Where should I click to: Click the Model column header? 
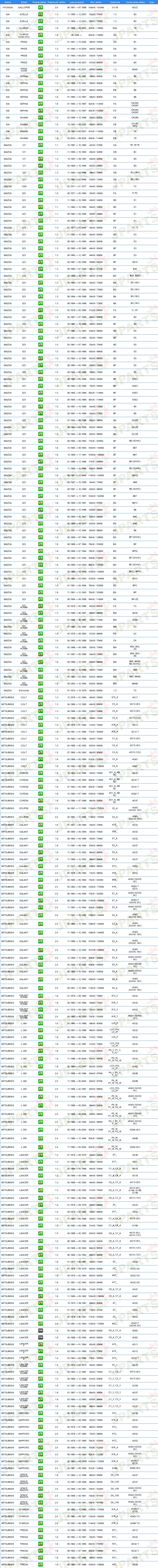[x=24, y=2]
